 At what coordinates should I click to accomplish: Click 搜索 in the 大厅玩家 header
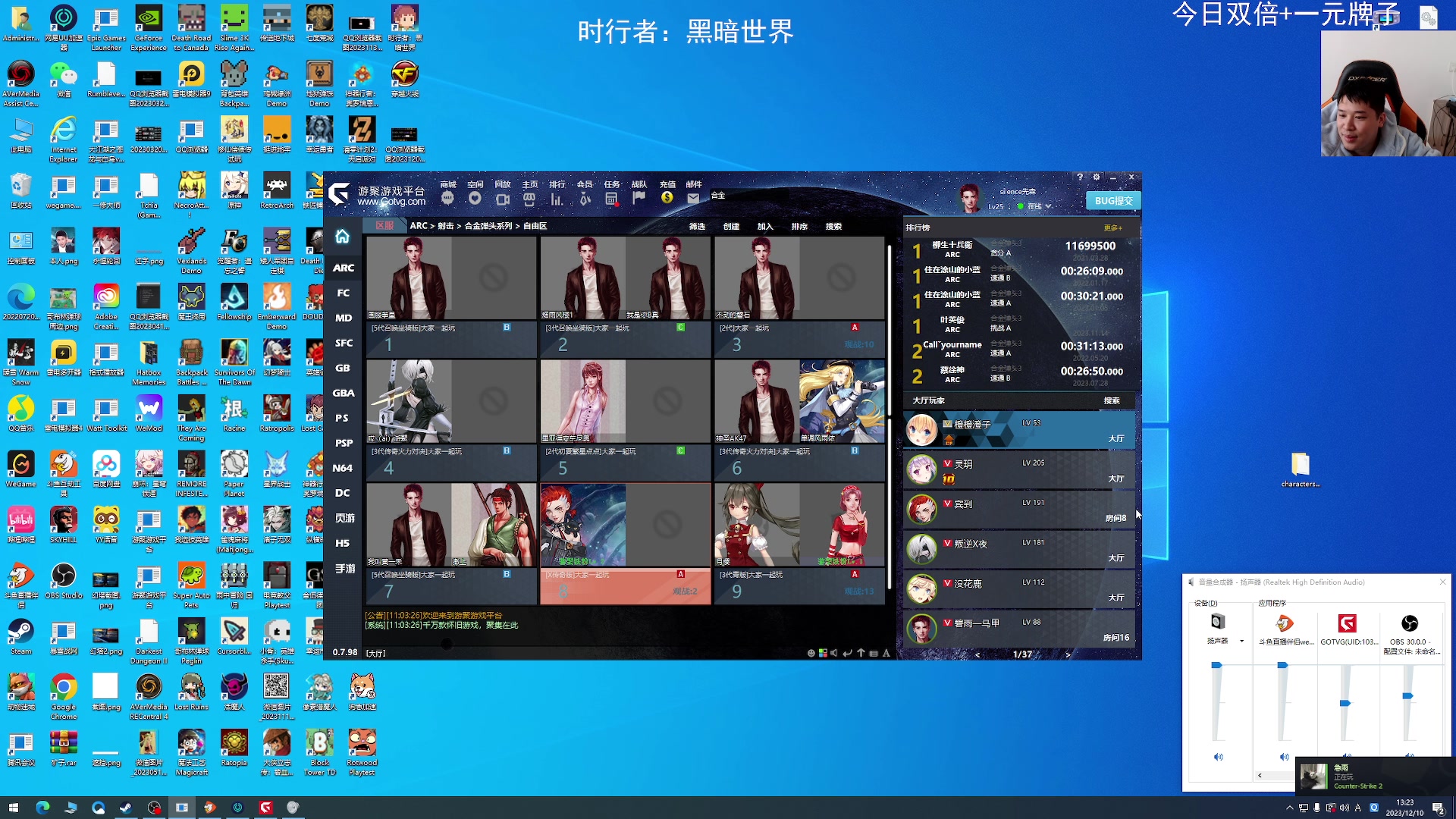point(1112,400)
